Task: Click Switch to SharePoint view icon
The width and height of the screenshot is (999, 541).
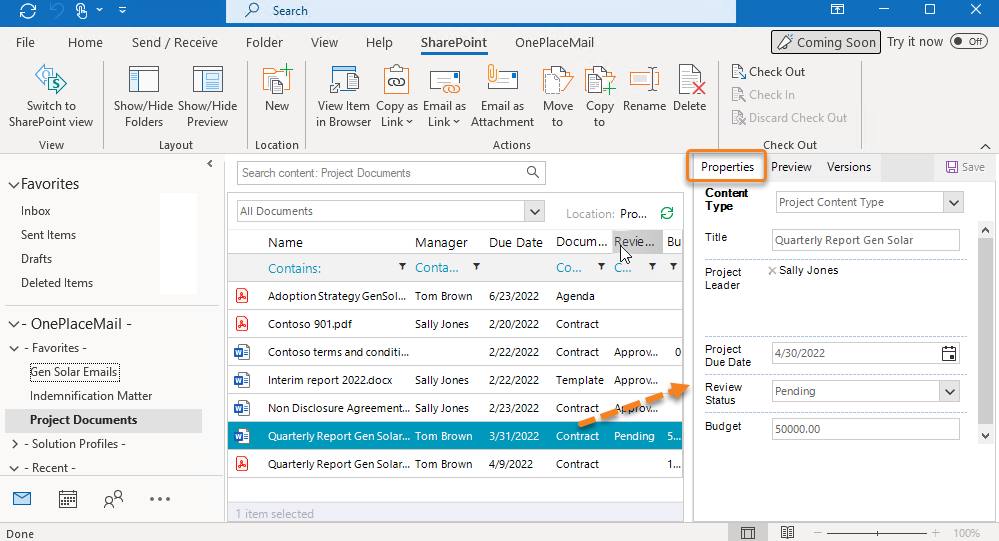Action: click(x=51, y=80)
